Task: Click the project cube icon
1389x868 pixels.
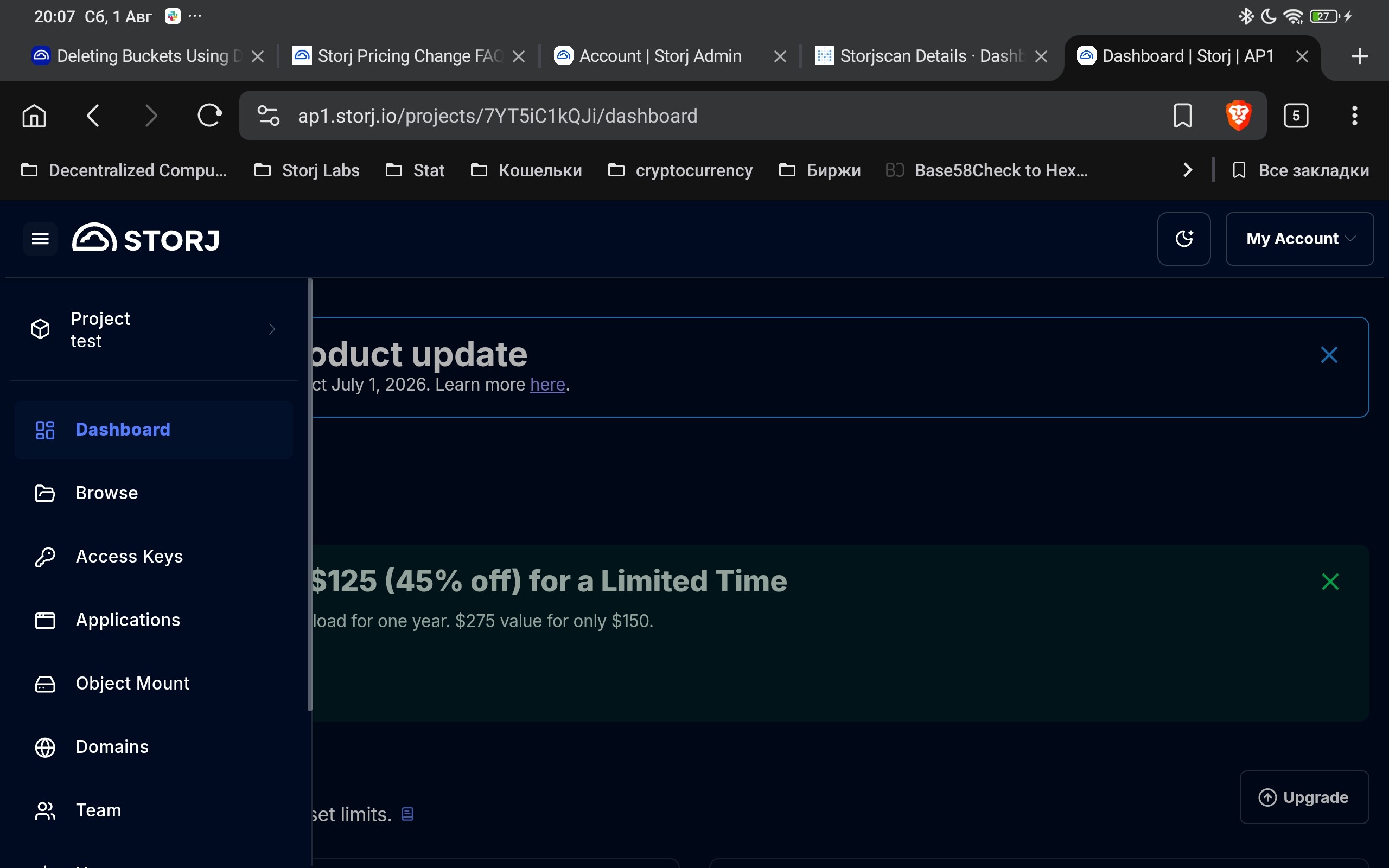Action: [x=40, y=329]
